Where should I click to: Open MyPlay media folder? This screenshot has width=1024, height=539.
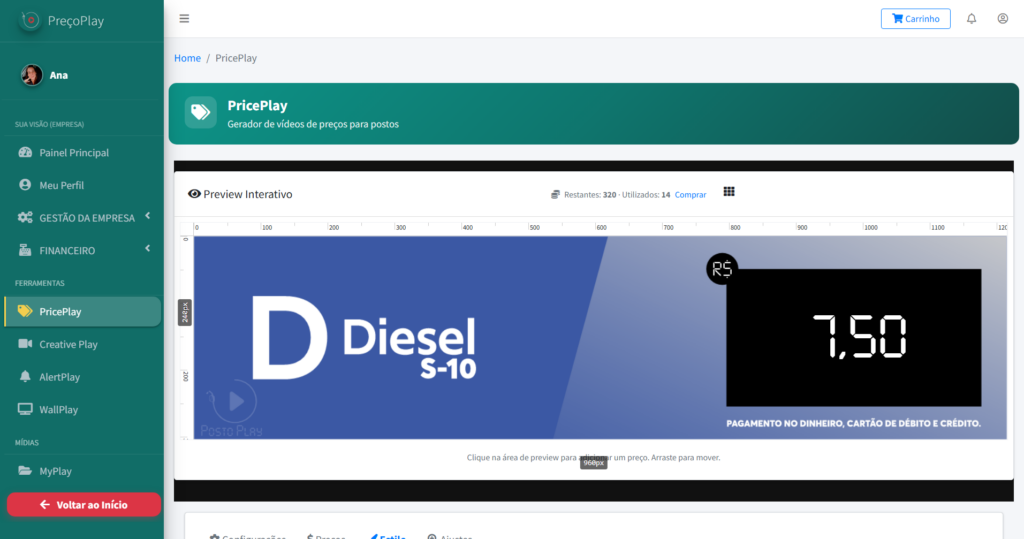coord(55,471)
